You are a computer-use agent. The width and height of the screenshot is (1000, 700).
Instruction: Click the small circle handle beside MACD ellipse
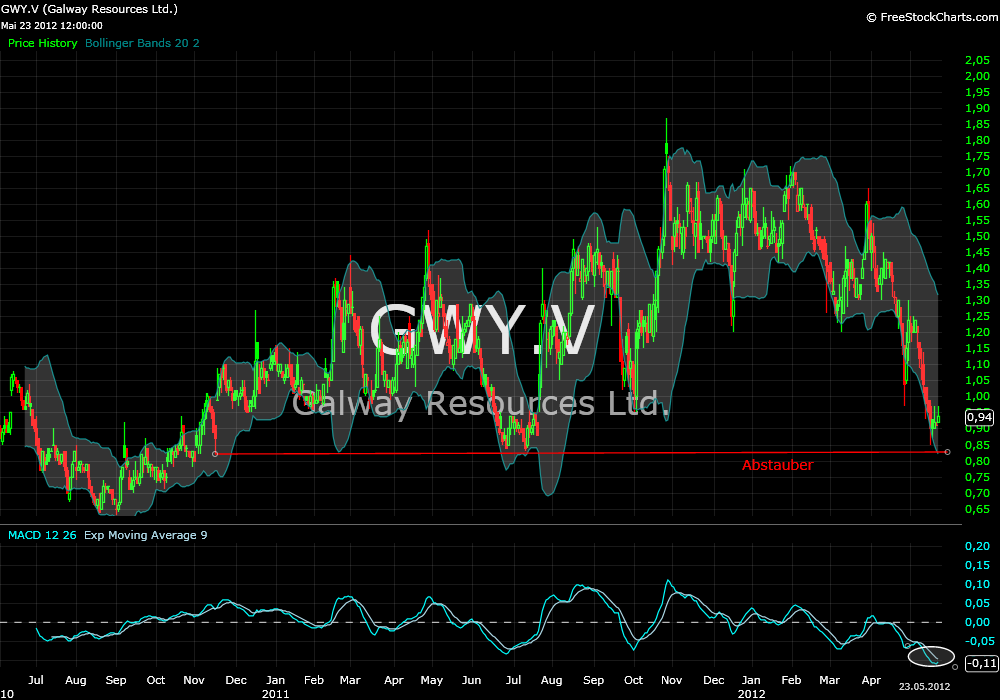(x=955, y=667)
